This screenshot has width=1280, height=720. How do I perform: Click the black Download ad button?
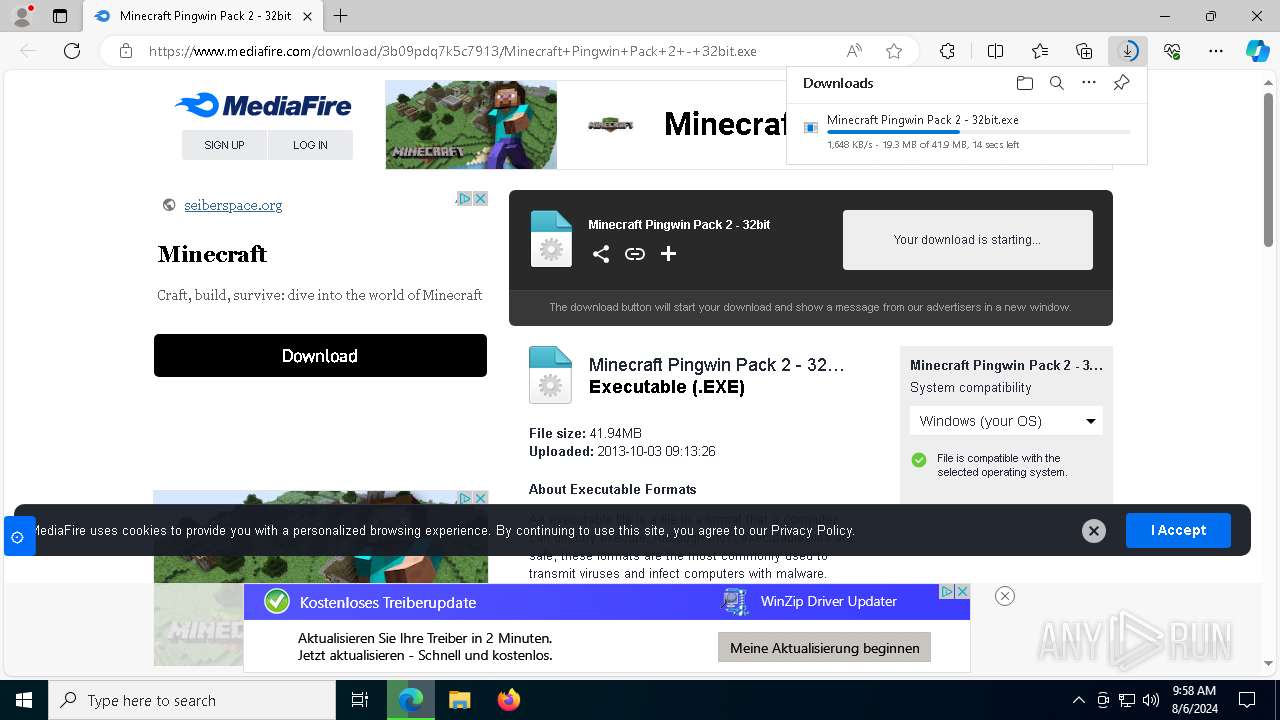pos(320,356)
